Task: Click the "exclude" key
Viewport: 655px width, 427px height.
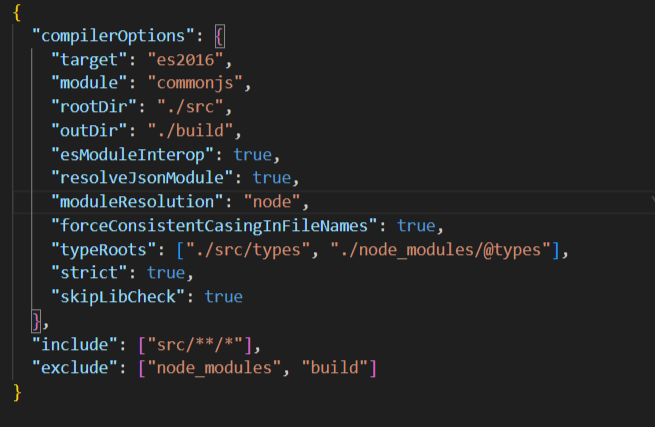Action: coord(75,368)
